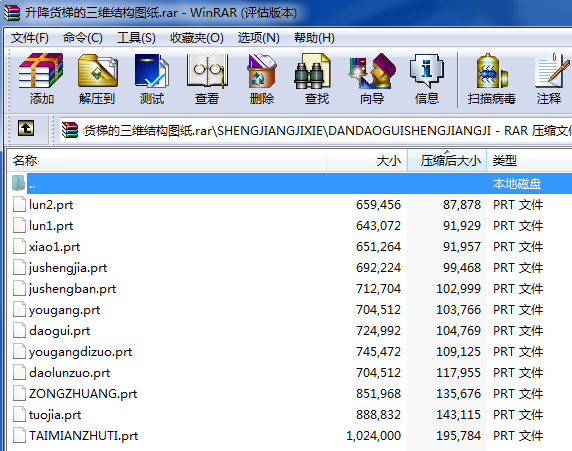Click packed size value 104,769
Image resolution: width=572 pixels, height=451 pixels.
tap(459, 331)
